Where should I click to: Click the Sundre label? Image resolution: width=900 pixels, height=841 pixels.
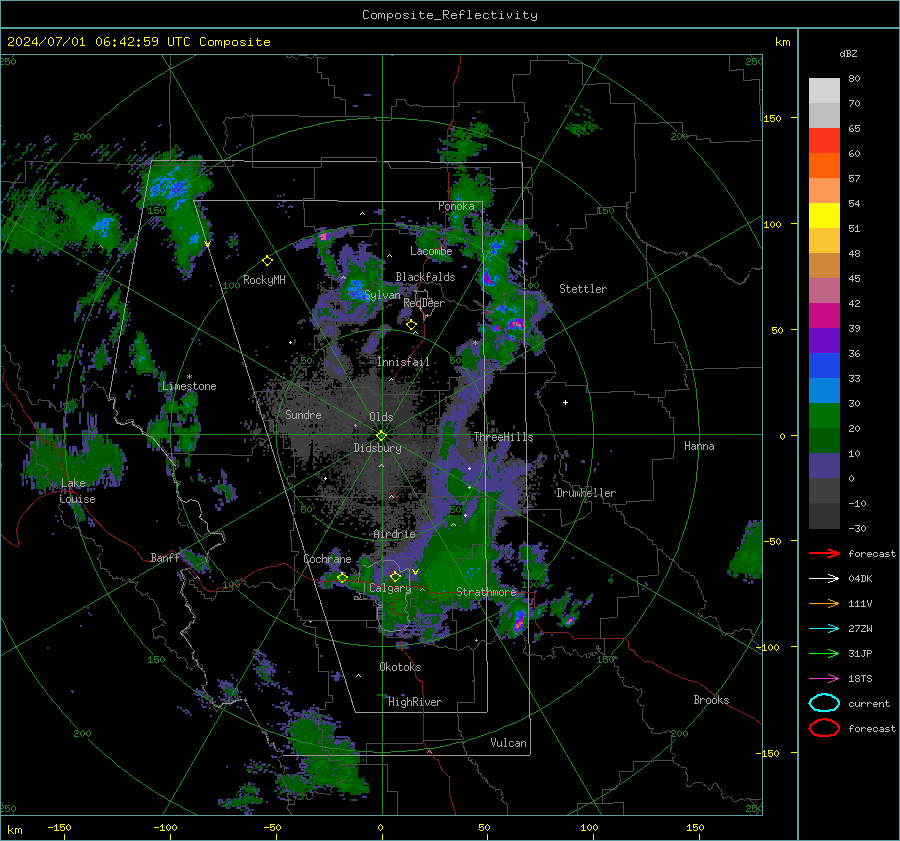[x=303, y=414]
